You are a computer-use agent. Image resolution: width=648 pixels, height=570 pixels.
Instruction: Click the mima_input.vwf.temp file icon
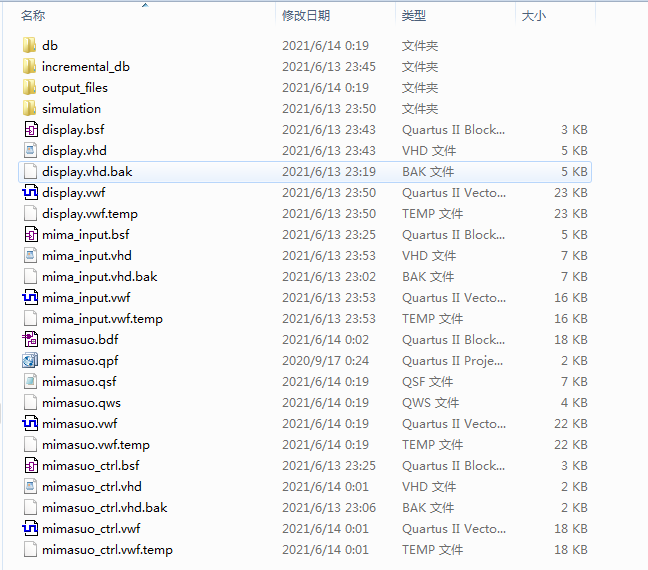[x=30, y=319]
